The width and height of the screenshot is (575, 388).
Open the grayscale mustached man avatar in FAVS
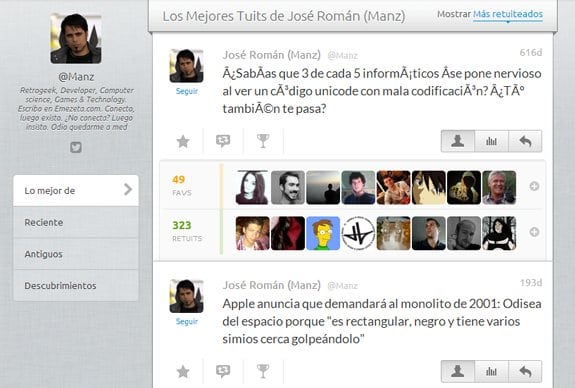tap(288, 187)
